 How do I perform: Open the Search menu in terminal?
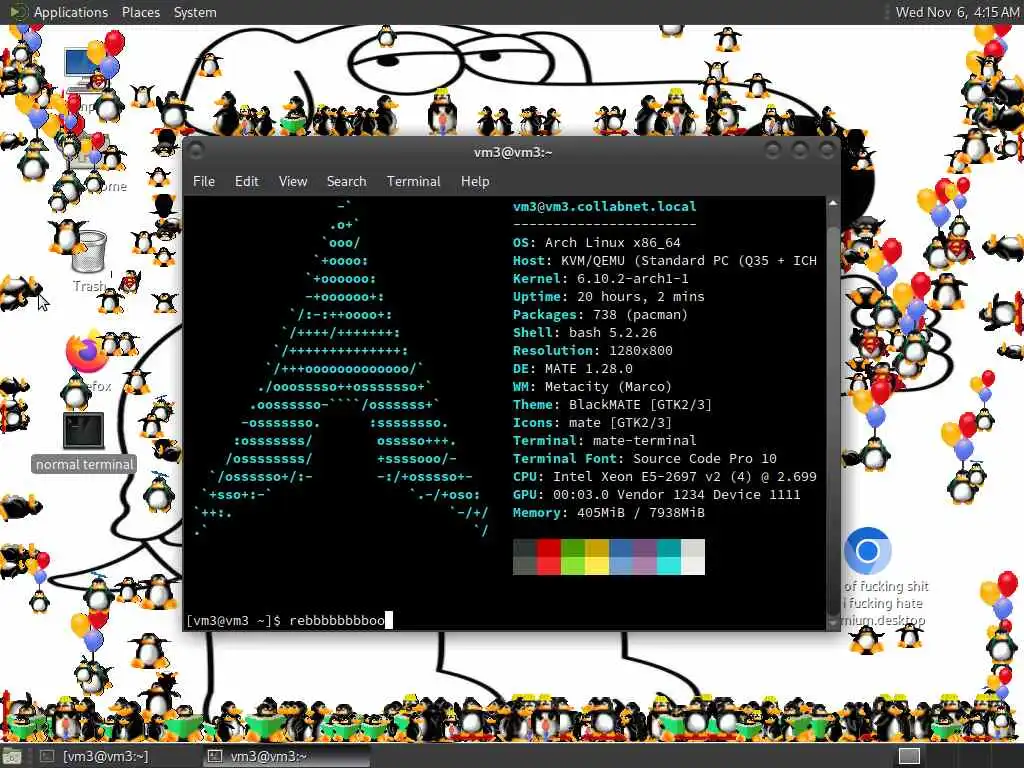coord(346,182)
